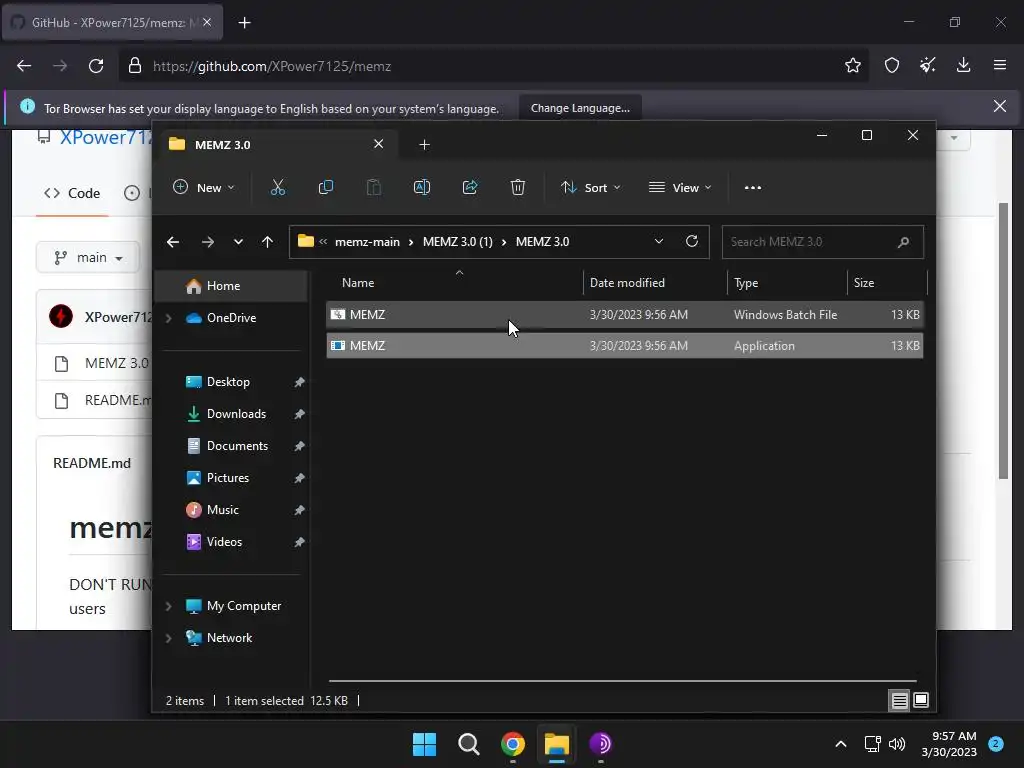Click the New Identity broom icon
The image size is (1024, 768).
click(x=927, y=65)
